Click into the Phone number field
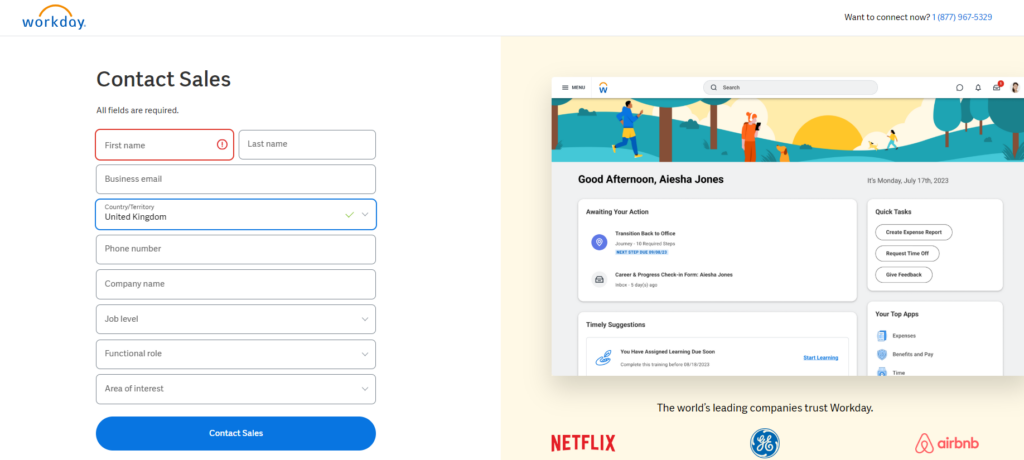The width and height of the screenshot is (1024, 460). pyautogui.click(x=236, y=249)
